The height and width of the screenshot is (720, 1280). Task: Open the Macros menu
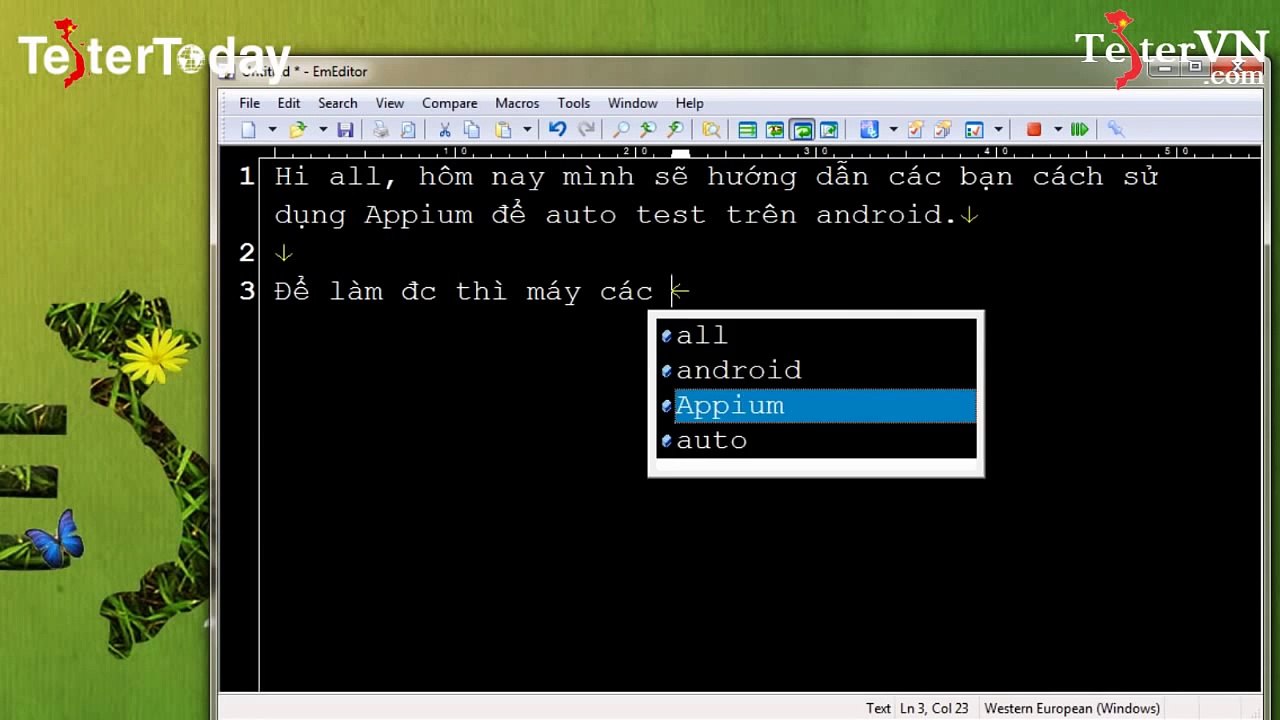point(517,103)
